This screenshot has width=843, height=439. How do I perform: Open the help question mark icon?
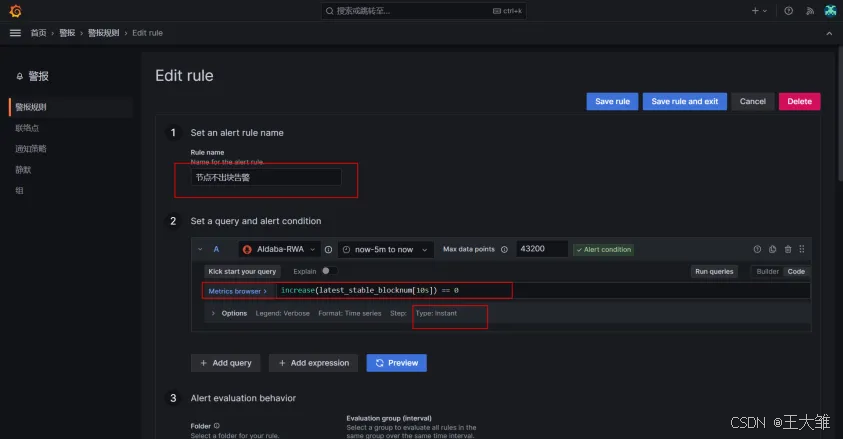click(x=788, y=11)
